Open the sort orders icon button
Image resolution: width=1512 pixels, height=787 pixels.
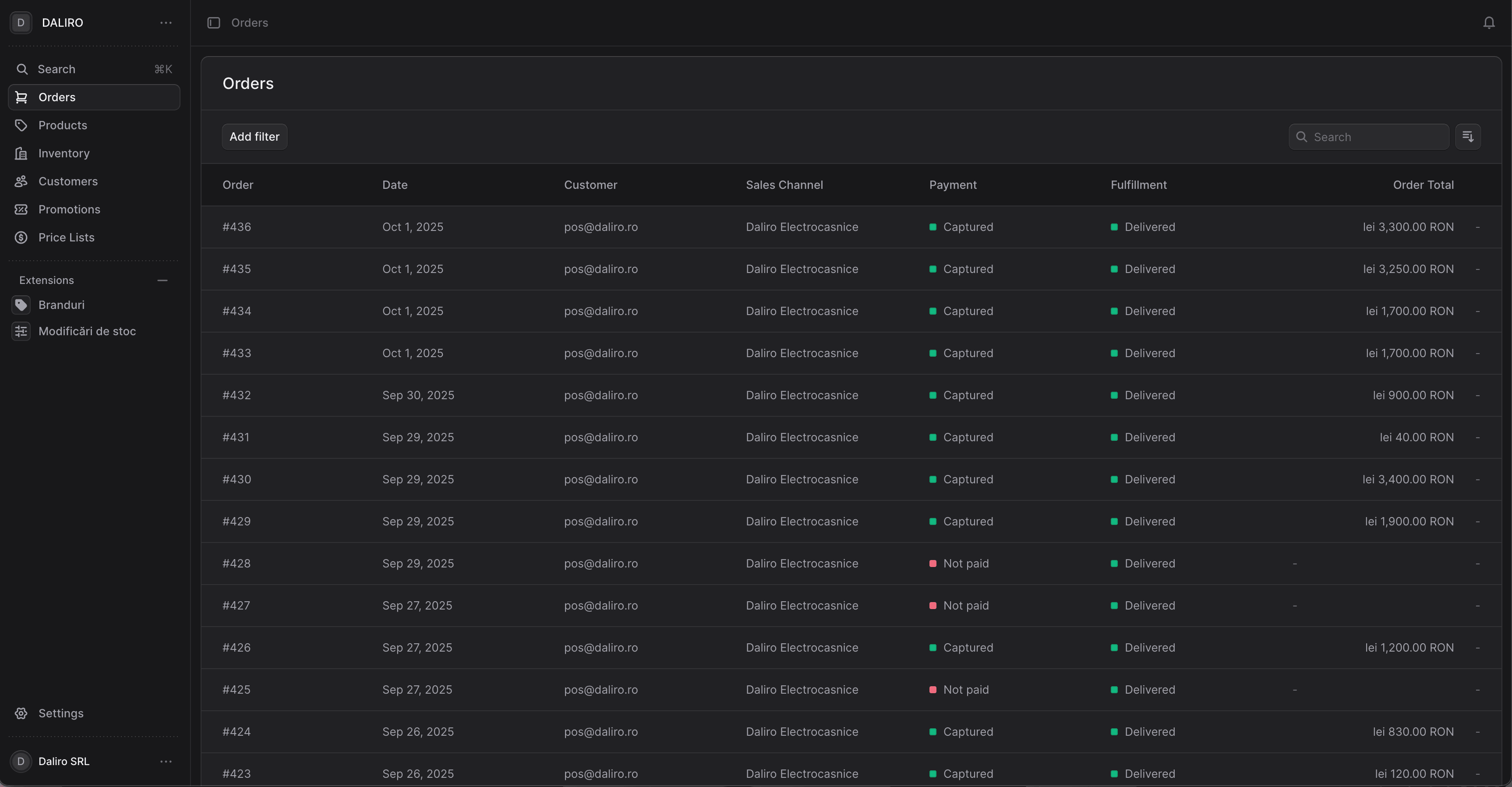[x=1467, y=137]
